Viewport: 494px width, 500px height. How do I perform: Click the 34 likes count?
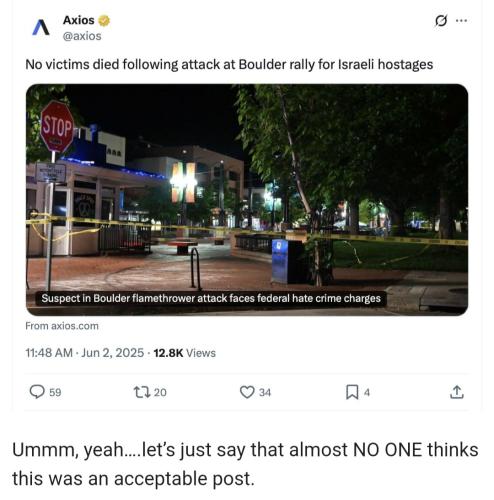click(265, 392)
